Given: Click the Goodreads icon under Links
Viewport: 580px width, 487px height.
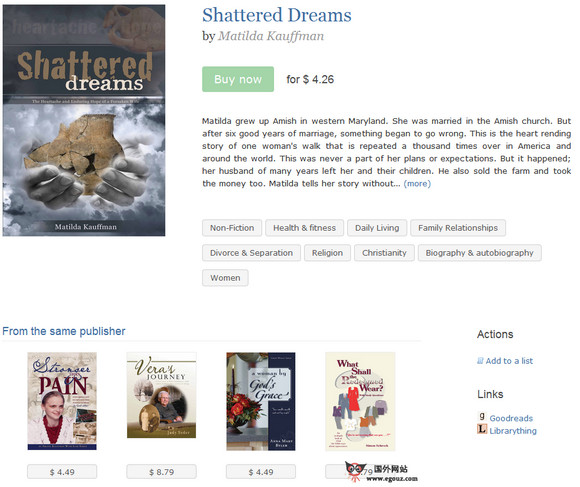Looking at the screenshot, I should 482,417.
